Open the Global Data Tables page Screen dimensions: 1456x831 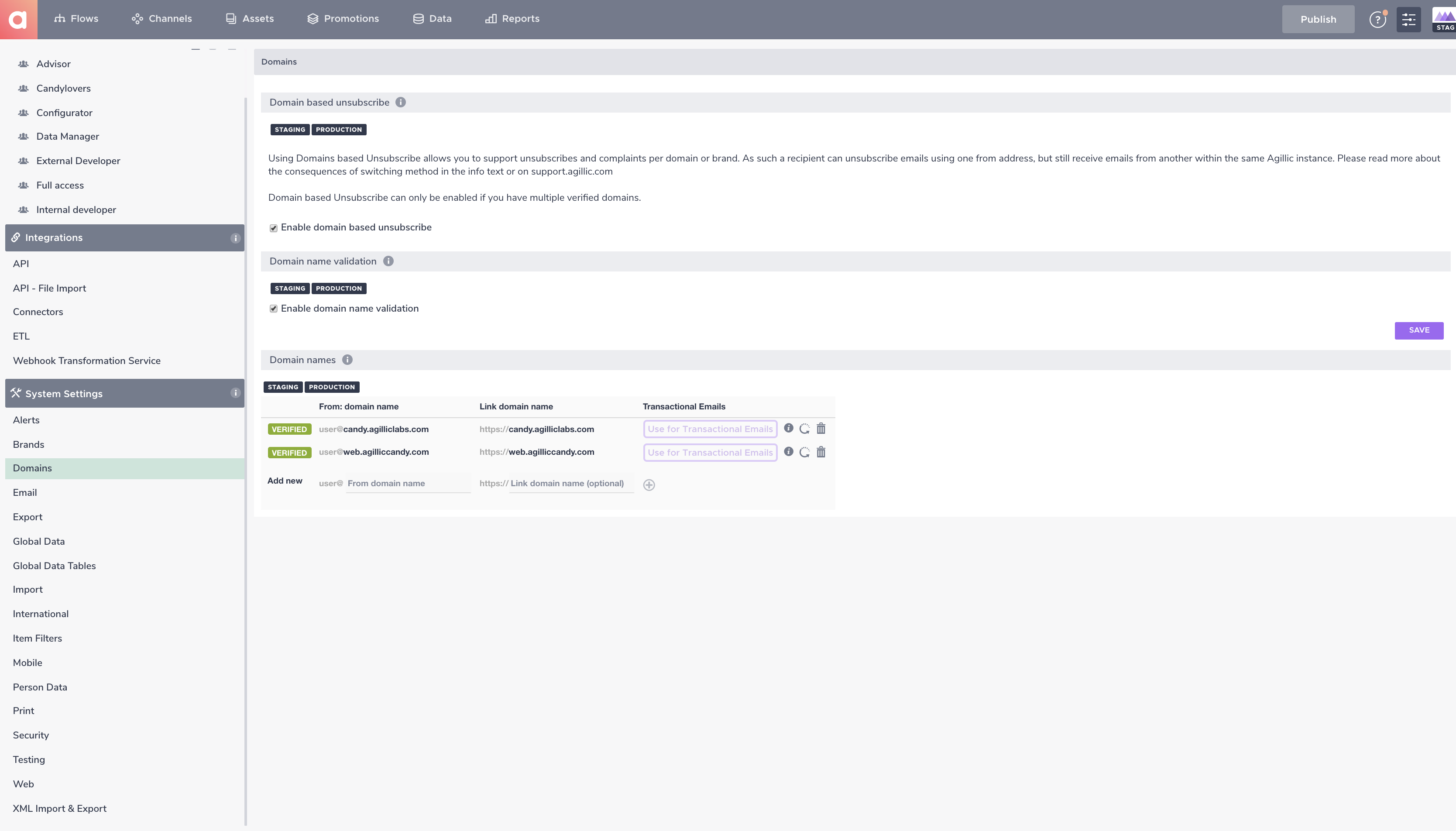[54, 566]
